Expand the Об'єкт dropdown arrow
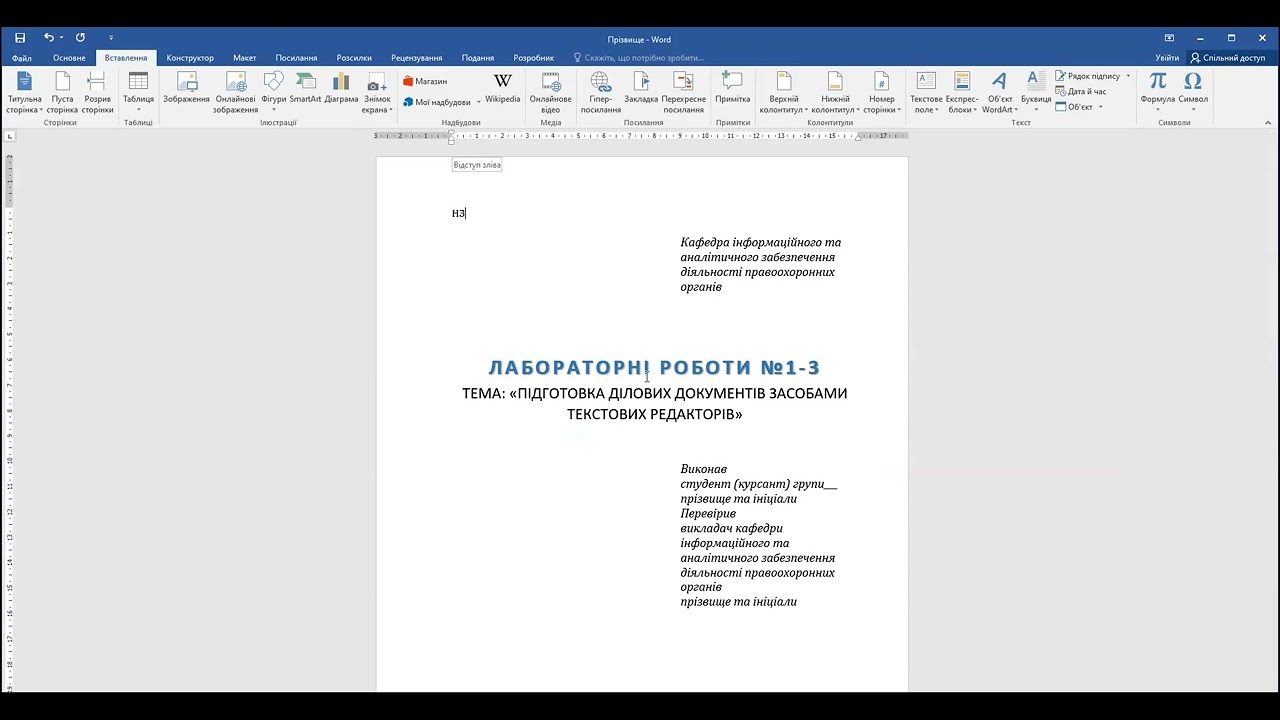This screenshot has width=1280, height=720. point(1101,107)
